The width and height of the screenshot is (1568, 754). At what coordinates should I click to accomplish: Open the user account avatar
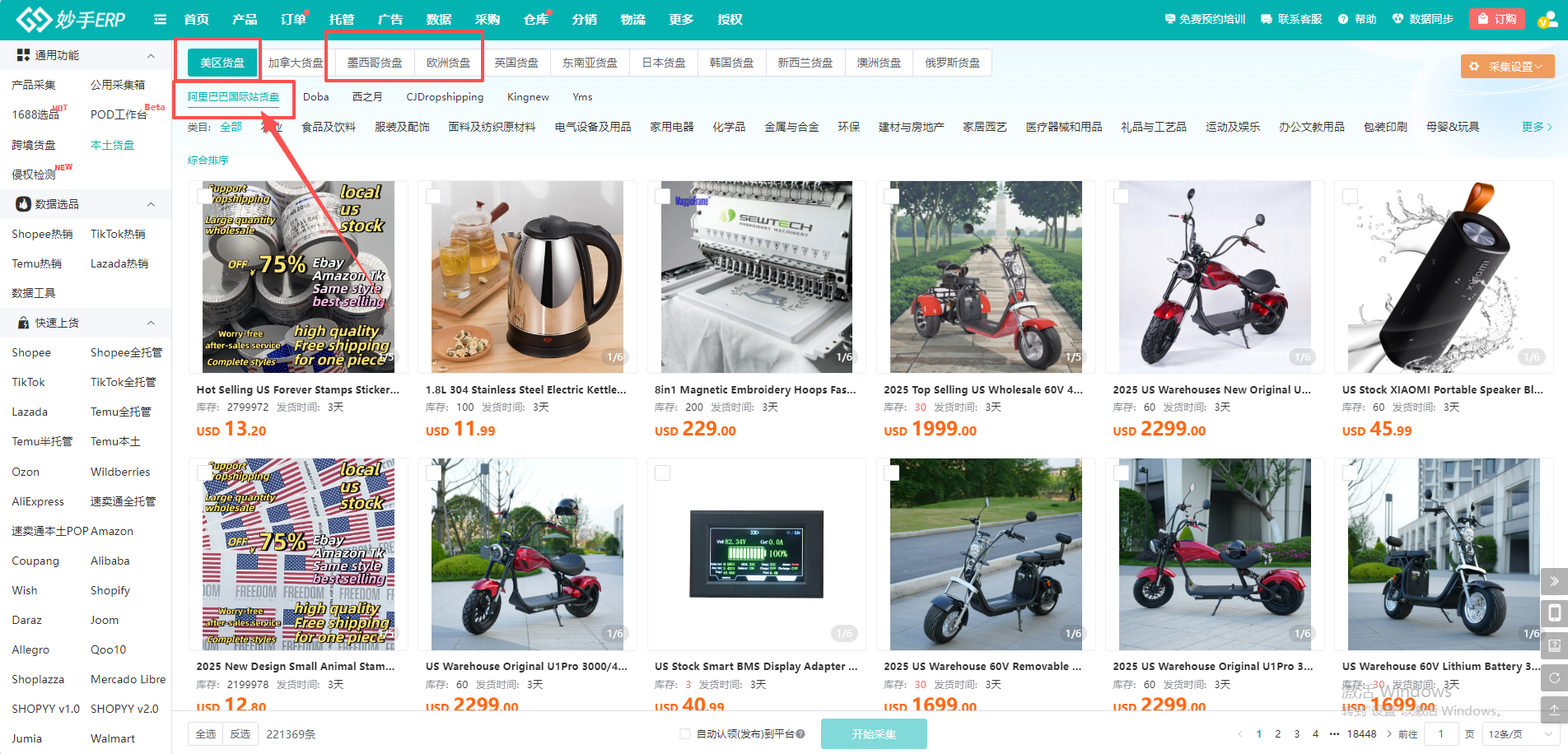point(1547,19)
